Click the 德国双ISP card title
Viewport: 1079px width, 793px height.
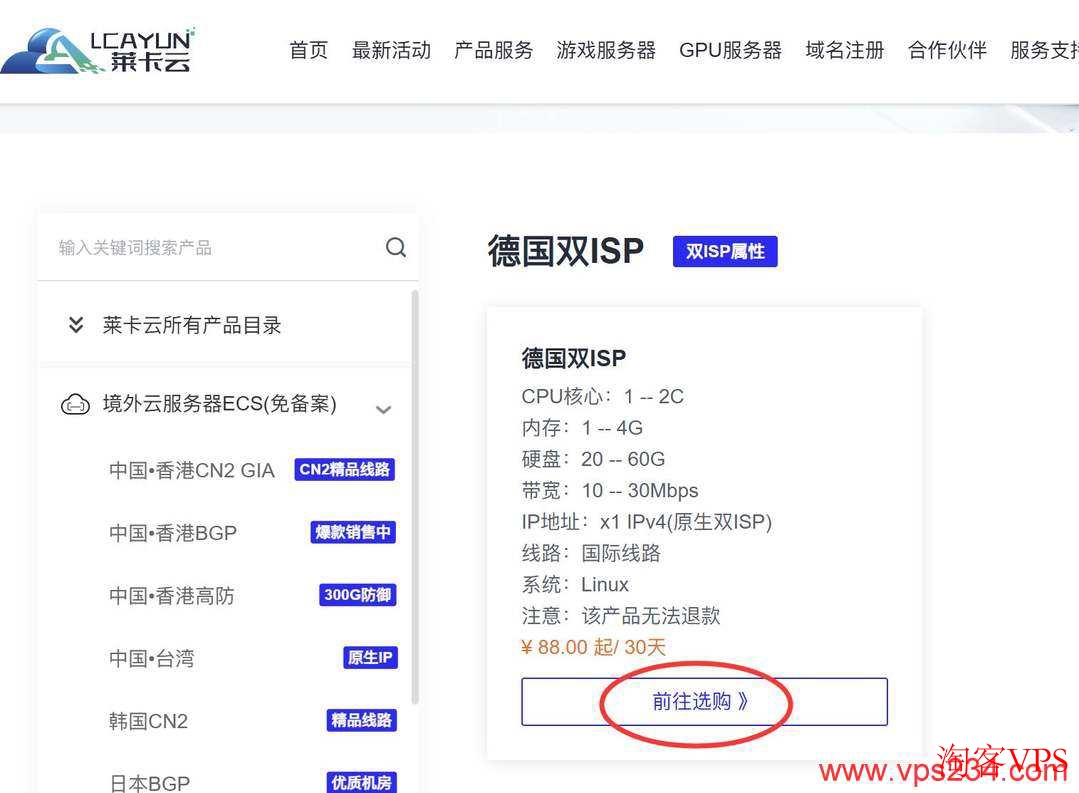click(574, 358)
